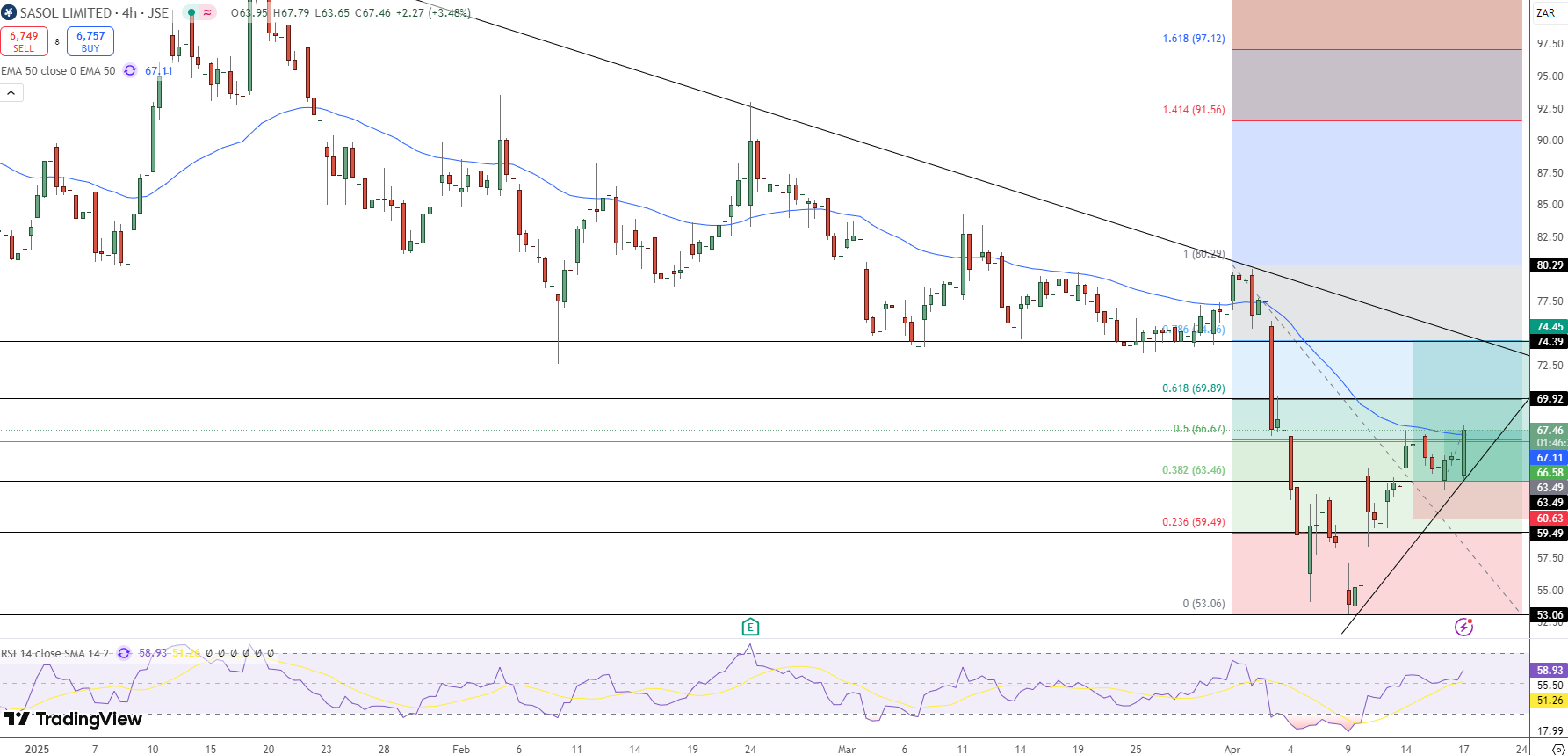Click the green 66.58 axis label

(x=1549, y=473)
